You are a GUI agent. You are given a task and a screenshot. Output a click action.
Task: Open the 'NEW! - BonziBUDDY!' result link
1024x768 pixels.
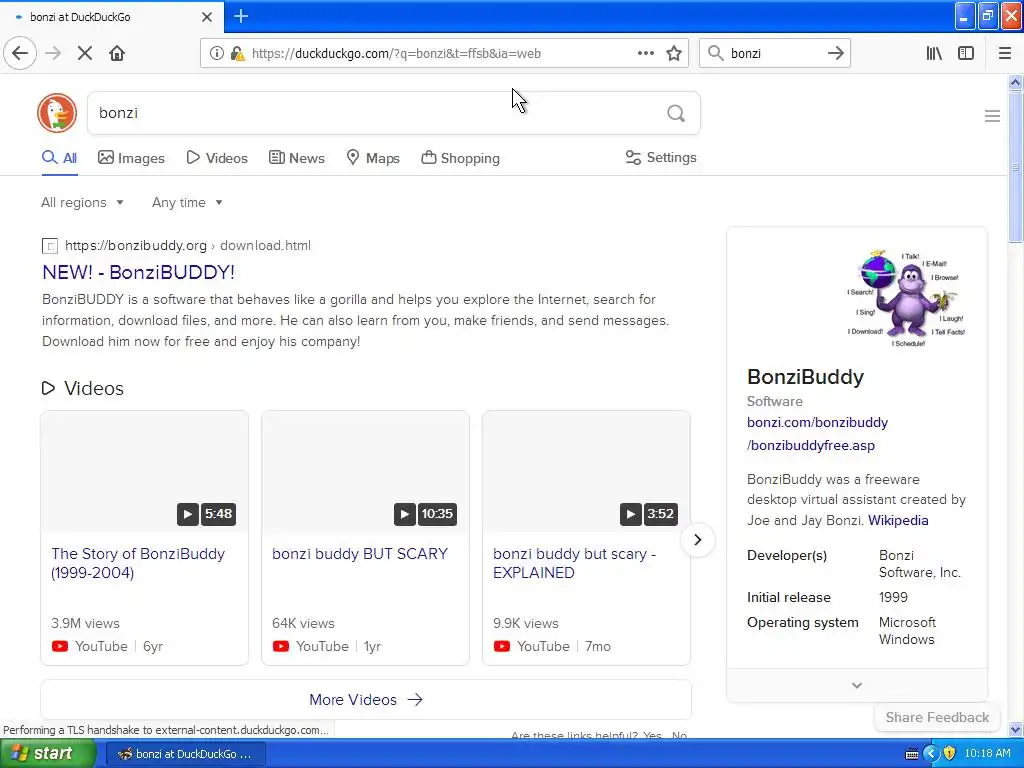(138, 272)
